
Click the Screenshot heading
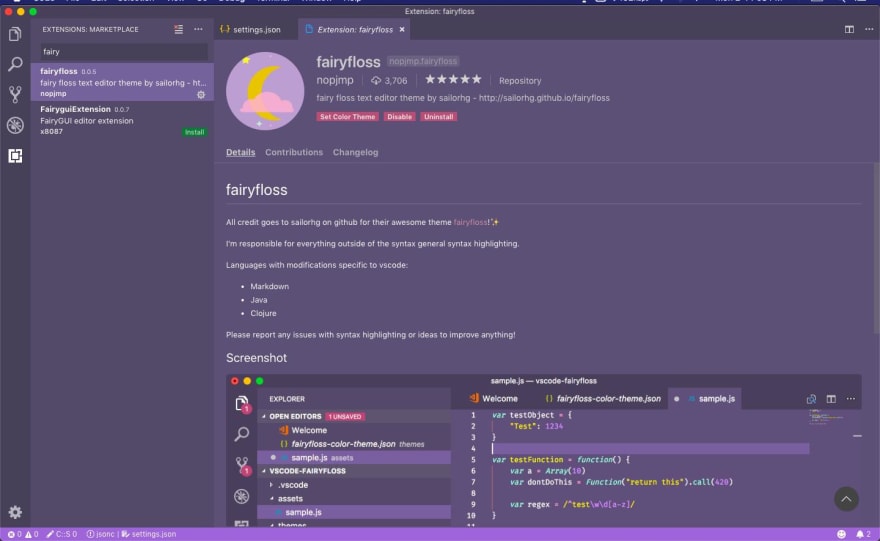(x=256, y=358)
